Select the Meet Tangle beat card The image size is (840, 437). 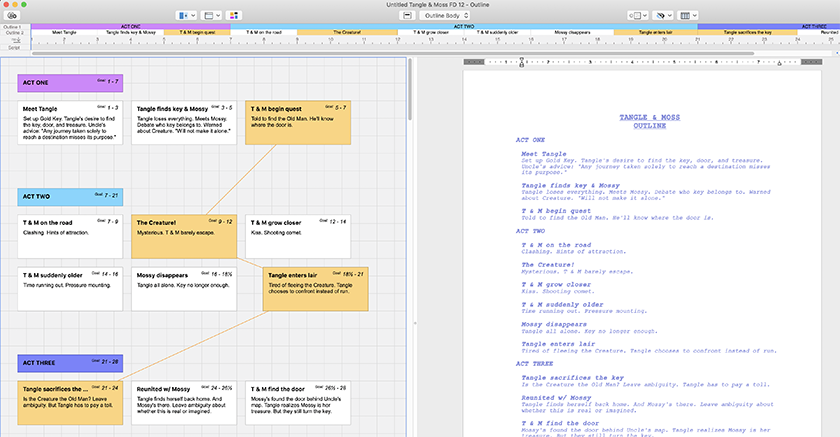pos(70,123)
